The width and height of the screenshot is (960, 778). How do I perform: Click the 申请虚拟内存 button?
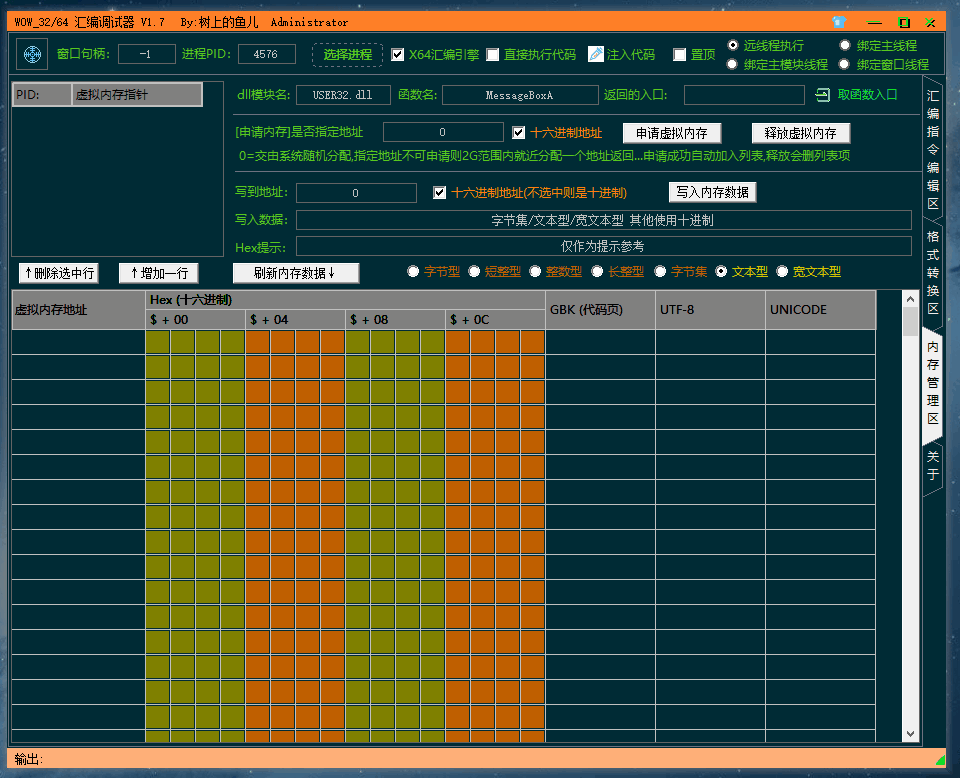coord(672,133)
